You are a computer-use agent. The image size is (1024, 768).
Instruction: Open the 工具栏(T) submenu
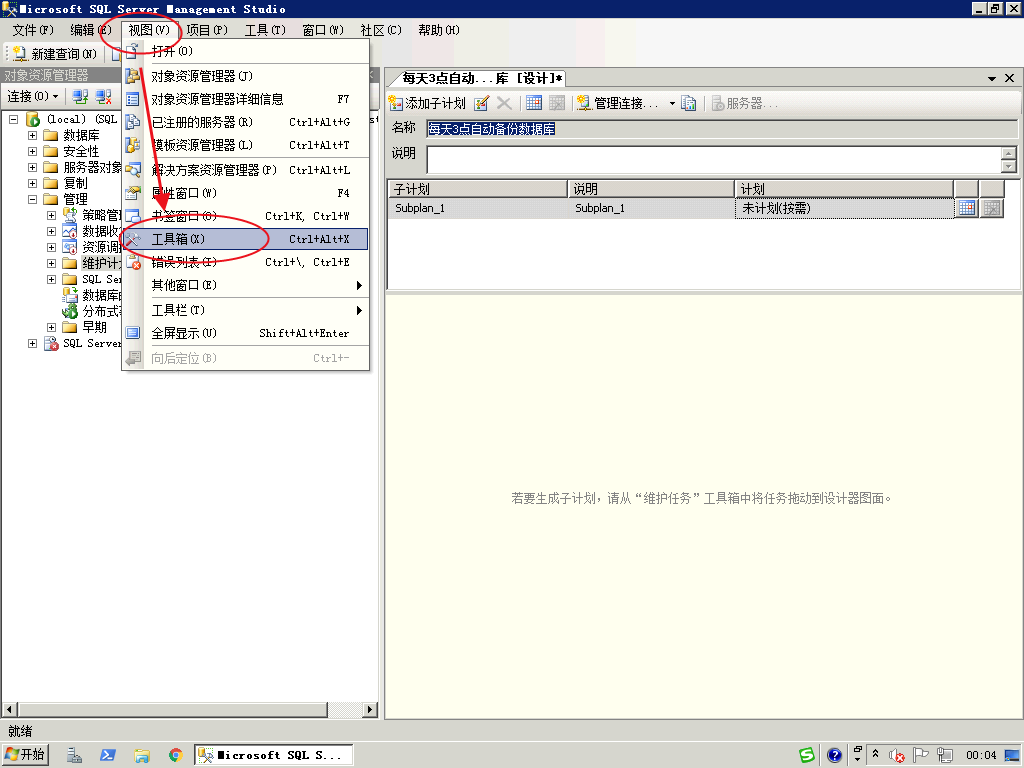tap(246, 310)
